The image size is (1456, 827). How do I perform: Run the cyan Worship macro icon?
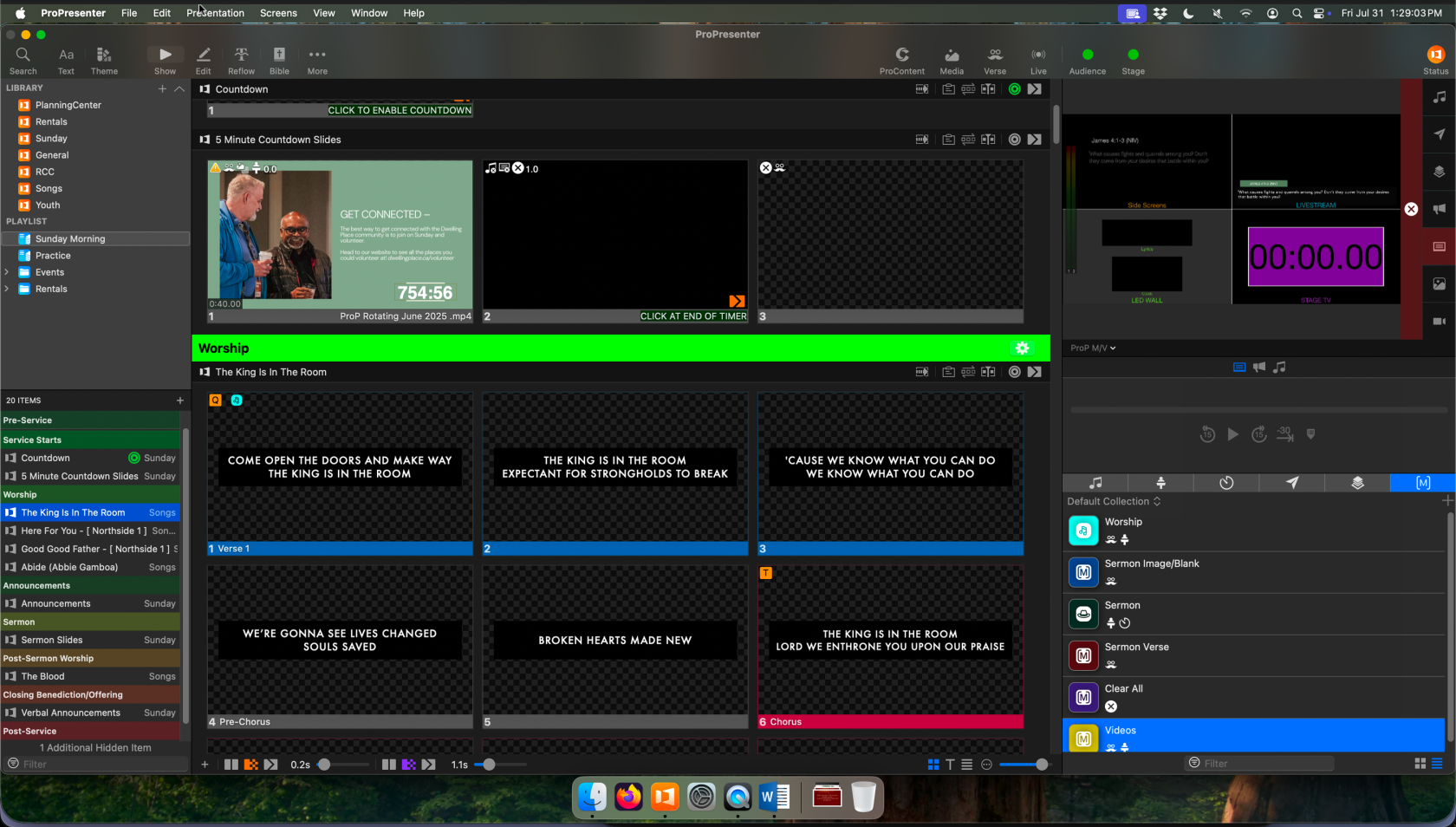pos(1083,531)
